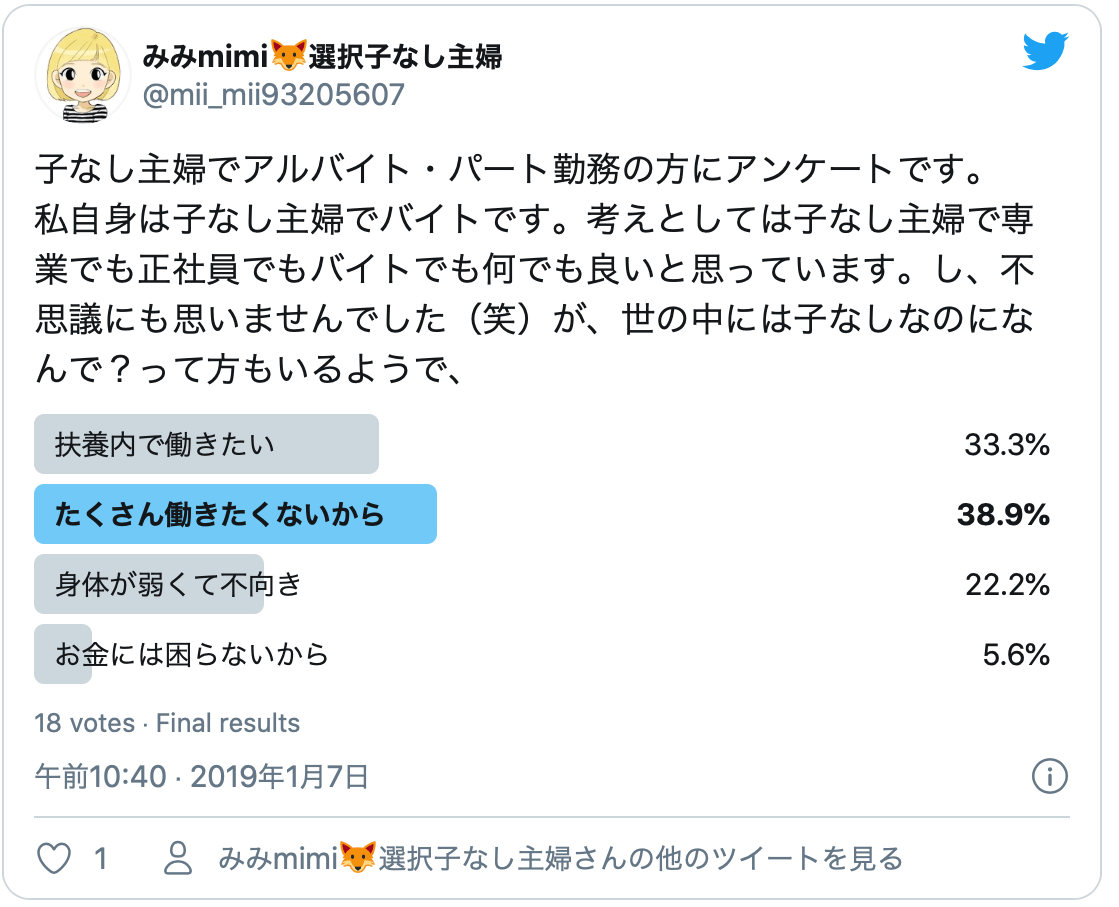1119x907 pixels.
Task: Select poll option お金には困らないから
Action: (x=542, y=654)
